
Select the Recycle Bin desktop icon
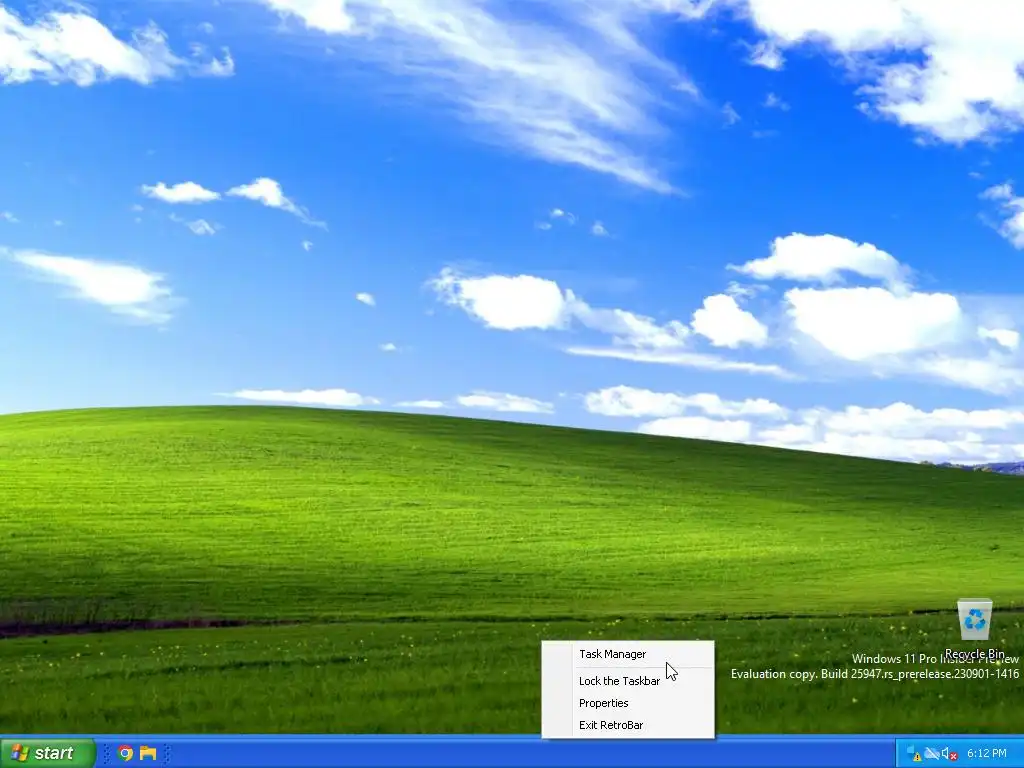[x=974, y=628]
